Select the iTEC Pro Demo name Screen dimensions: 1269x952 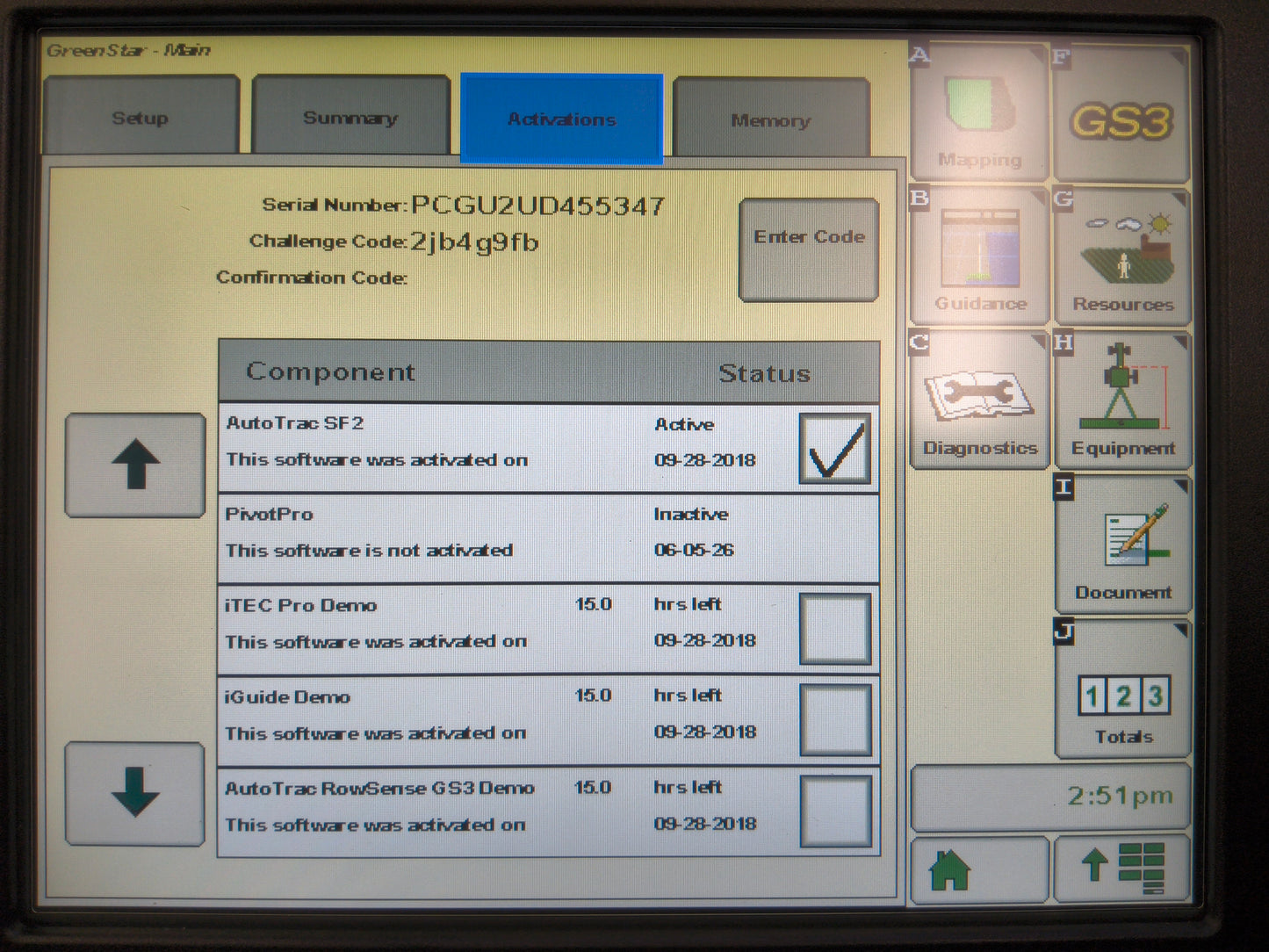(300, 605)
